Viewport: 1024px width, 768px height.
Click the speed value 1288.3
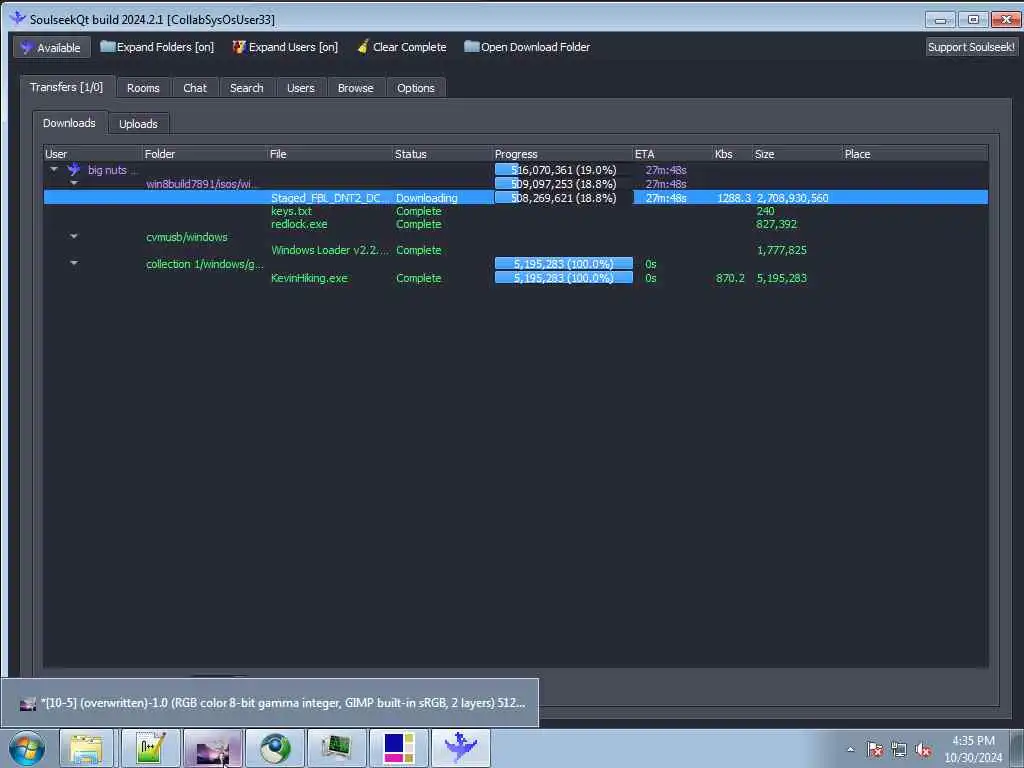pos(734,198)
